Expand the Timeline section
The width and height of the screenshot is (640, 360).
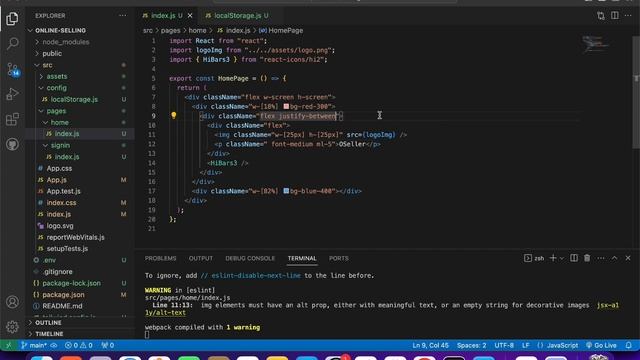pos(49,334)
